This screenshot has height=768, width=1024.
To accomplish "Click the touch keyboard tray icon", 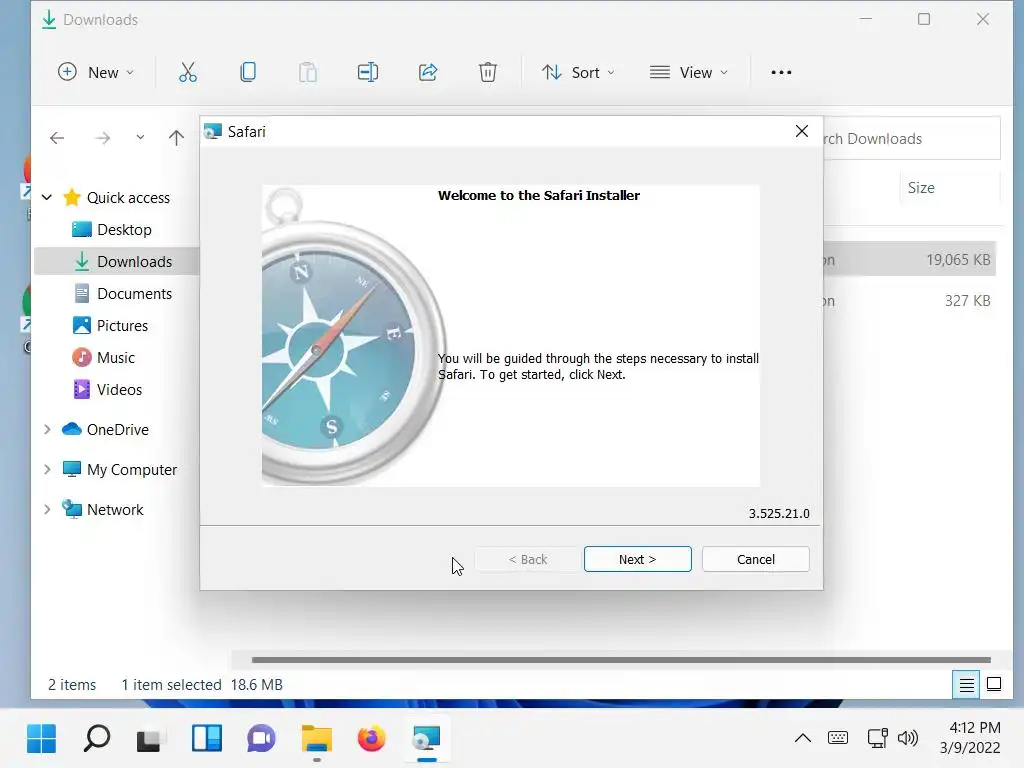I will pos(838,738).
